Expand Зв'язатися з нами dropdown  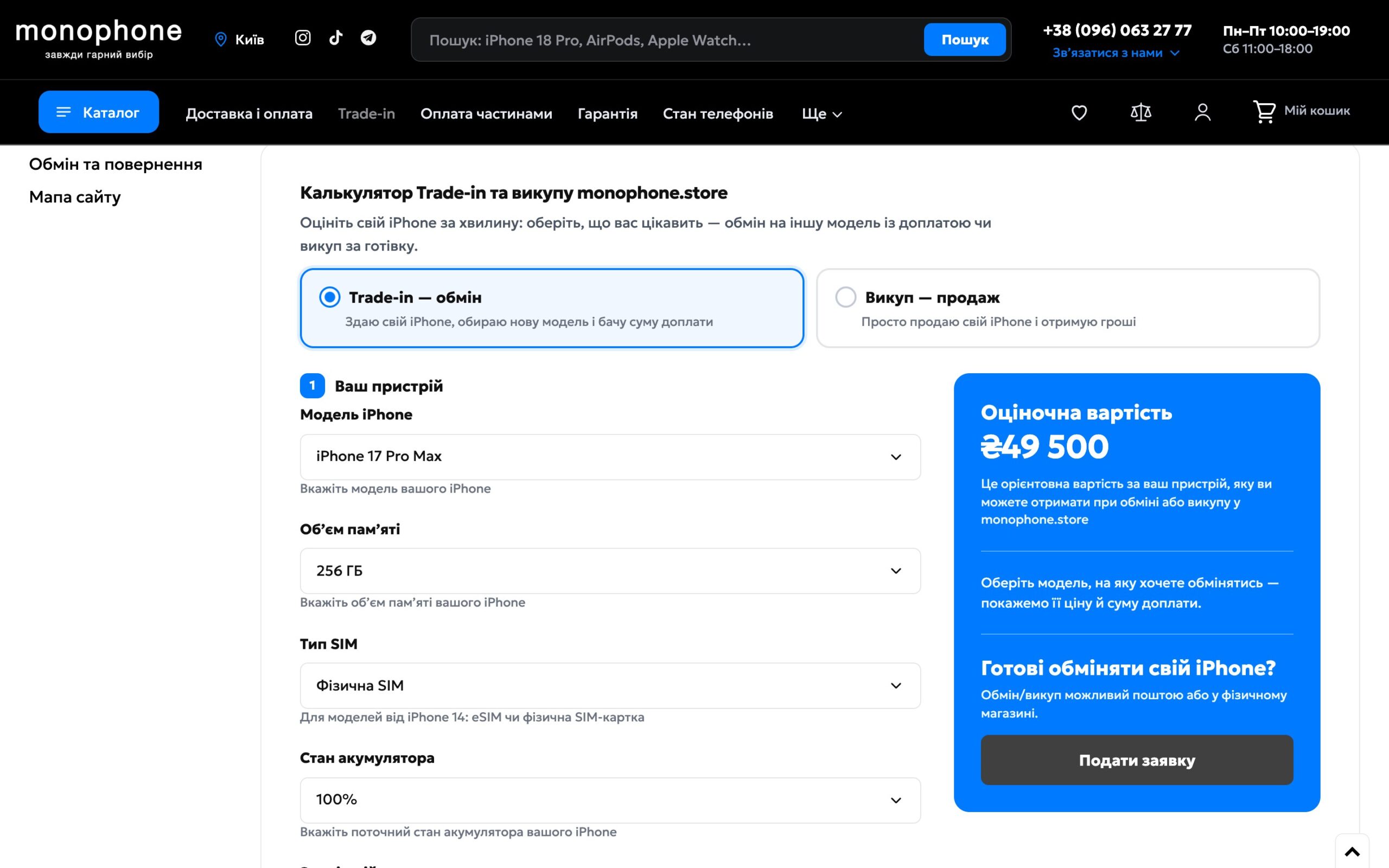[x=1116, y=53]
